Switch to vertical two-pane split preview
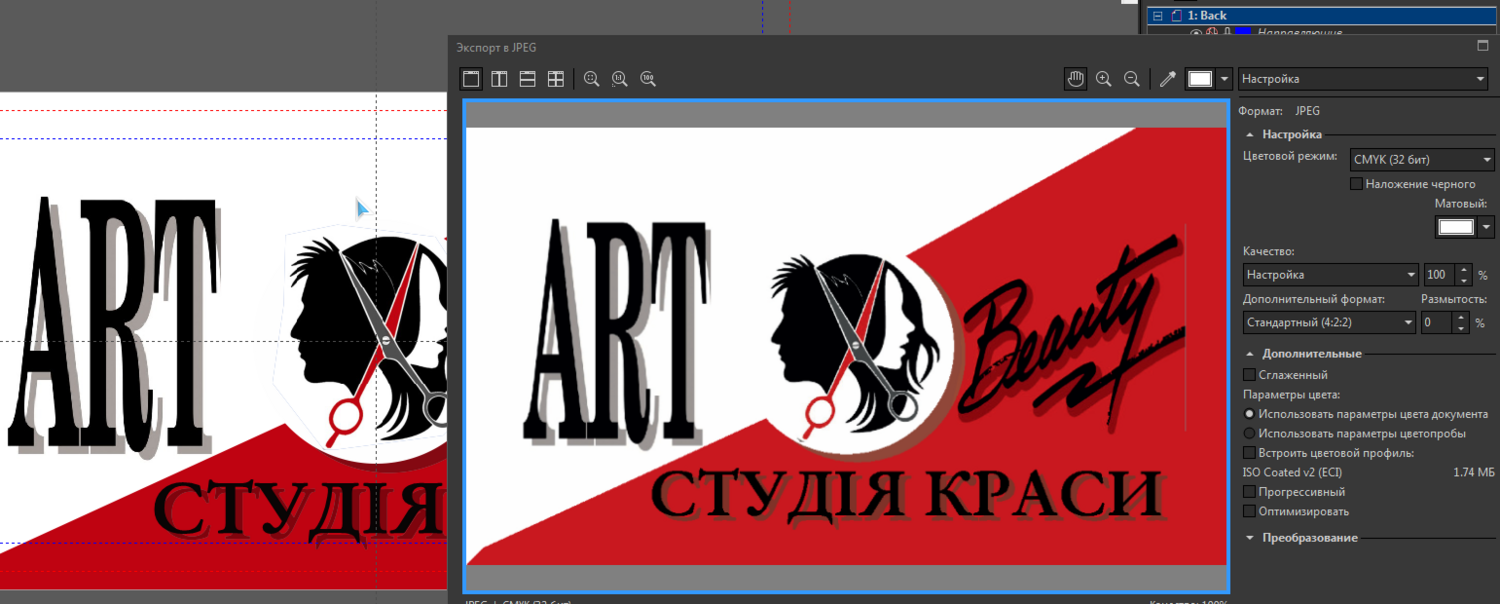The image size is (1500, 604). pyautogui.click(x=499, y=78)
